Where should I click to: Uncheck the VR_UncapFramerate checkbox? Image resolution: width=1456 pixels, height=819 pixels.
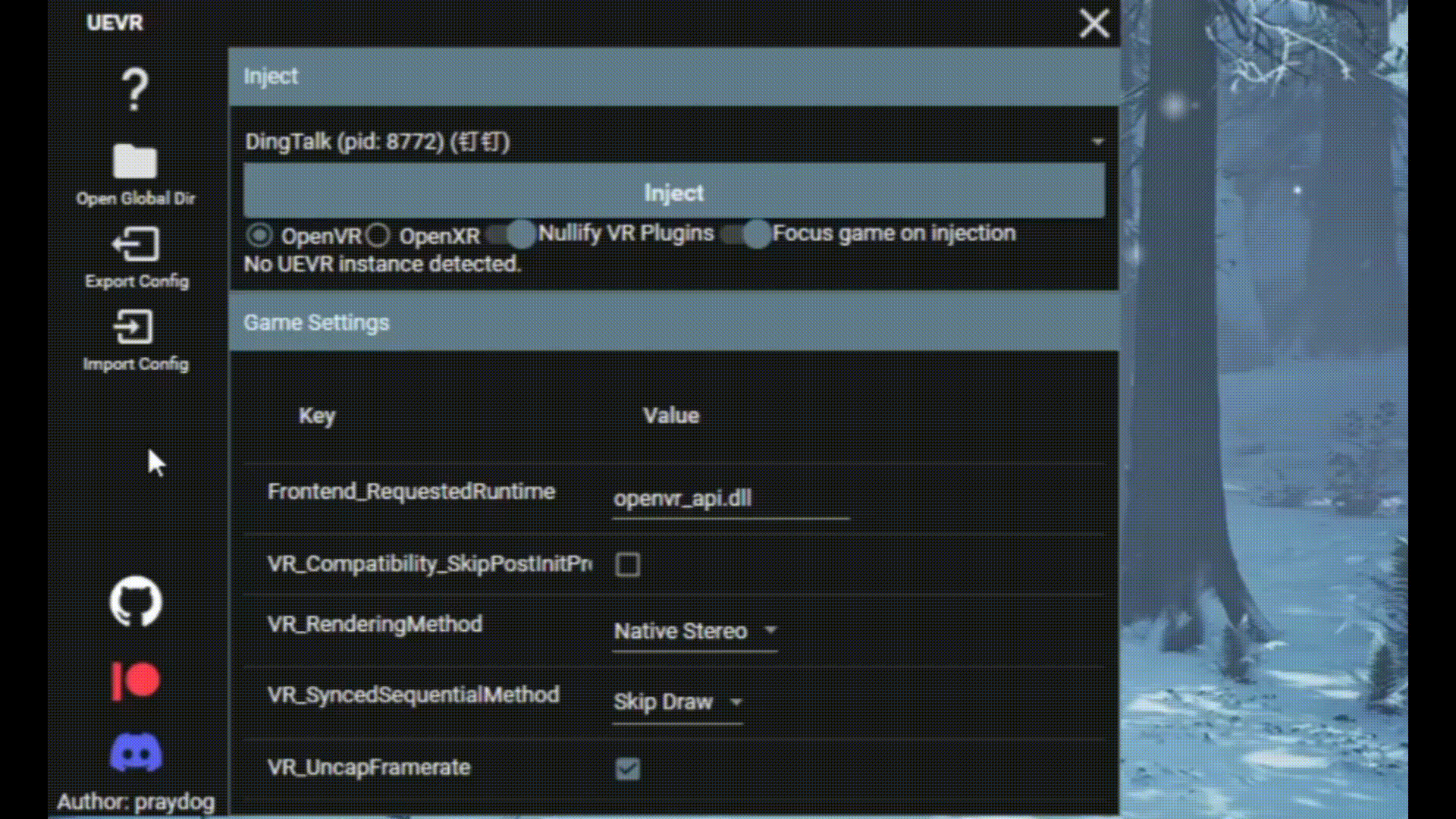click(x=627, y=769)
